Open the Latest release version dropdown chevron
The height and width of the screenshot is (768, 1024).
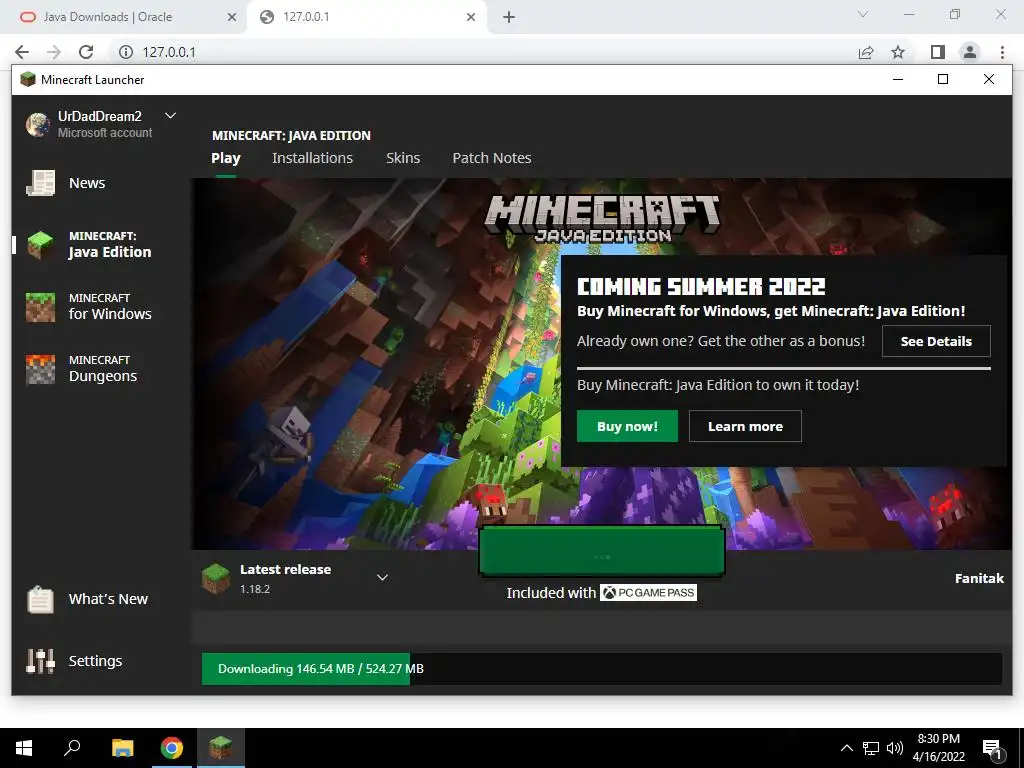pos(383,577)
